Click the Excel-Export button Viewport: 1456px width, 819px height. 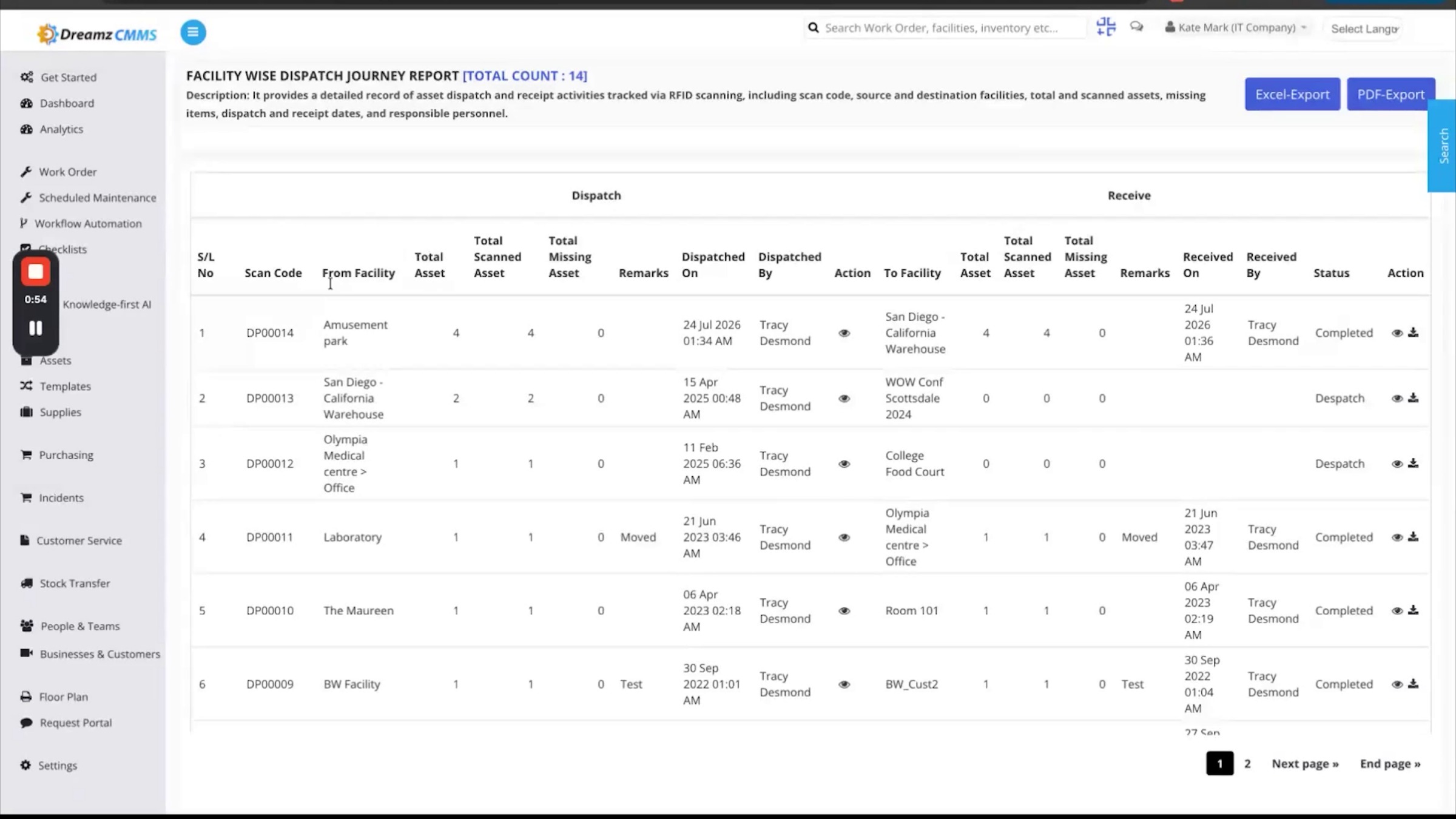click(1292, 94)
